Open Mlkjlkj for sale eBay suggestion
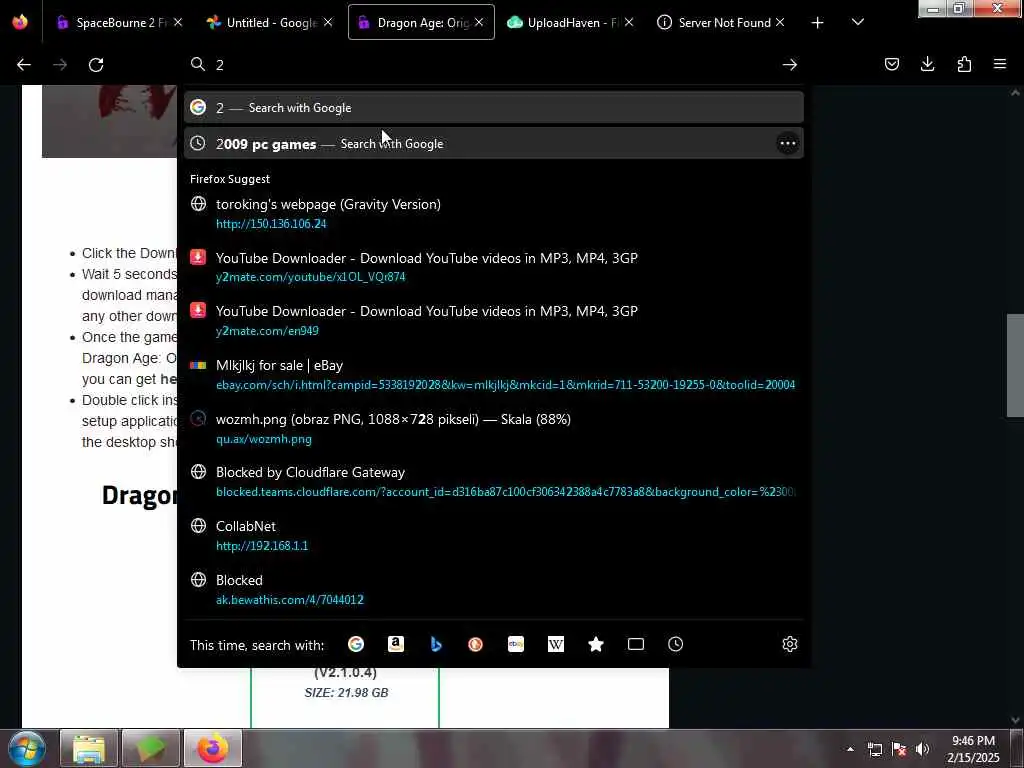This screenshot has height=768, width=1024. [493, 375]
